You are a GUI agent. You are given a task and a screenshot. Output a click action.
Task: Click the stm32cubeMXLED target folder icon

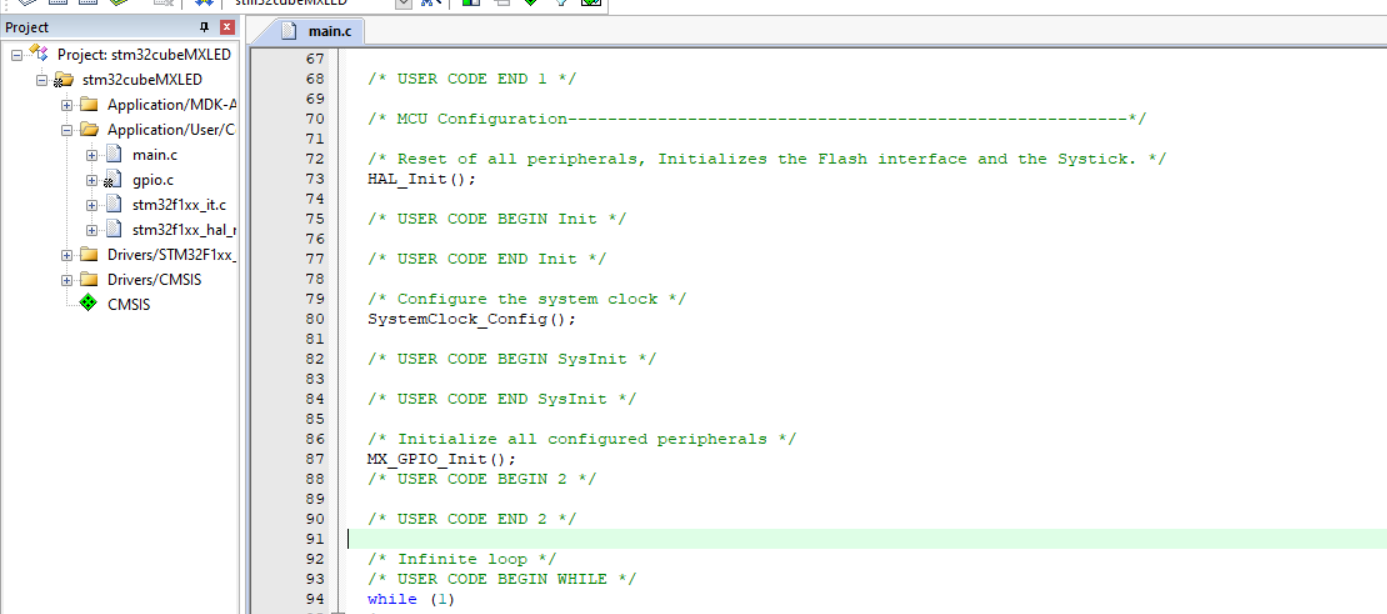[x=63, y=79]
